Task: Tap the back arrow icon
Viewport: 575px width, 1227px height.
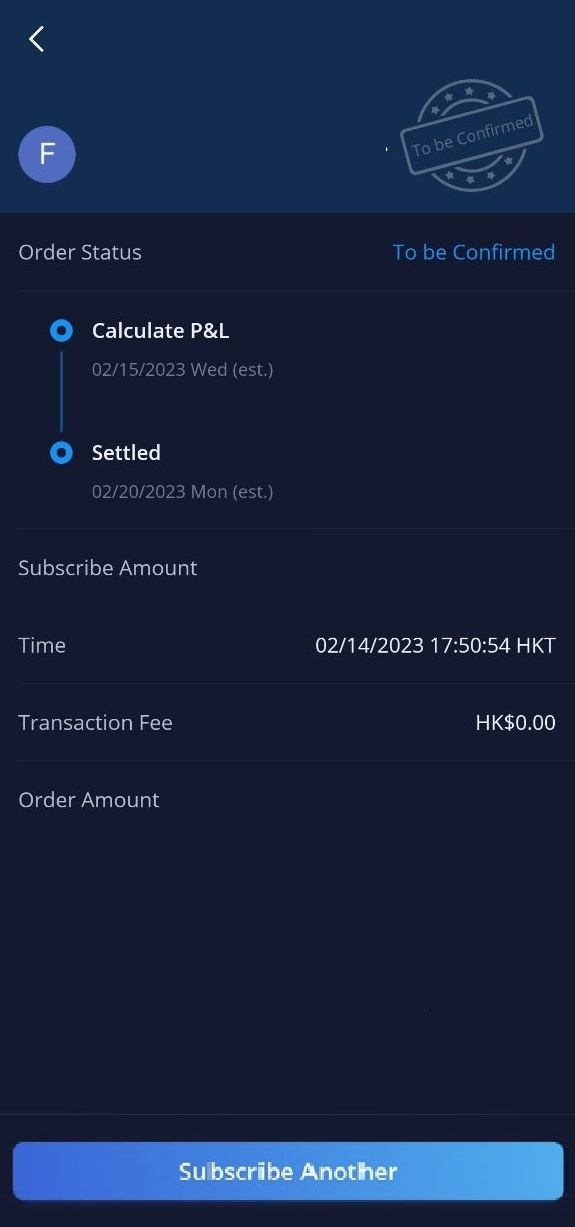Action: point(37,39)
